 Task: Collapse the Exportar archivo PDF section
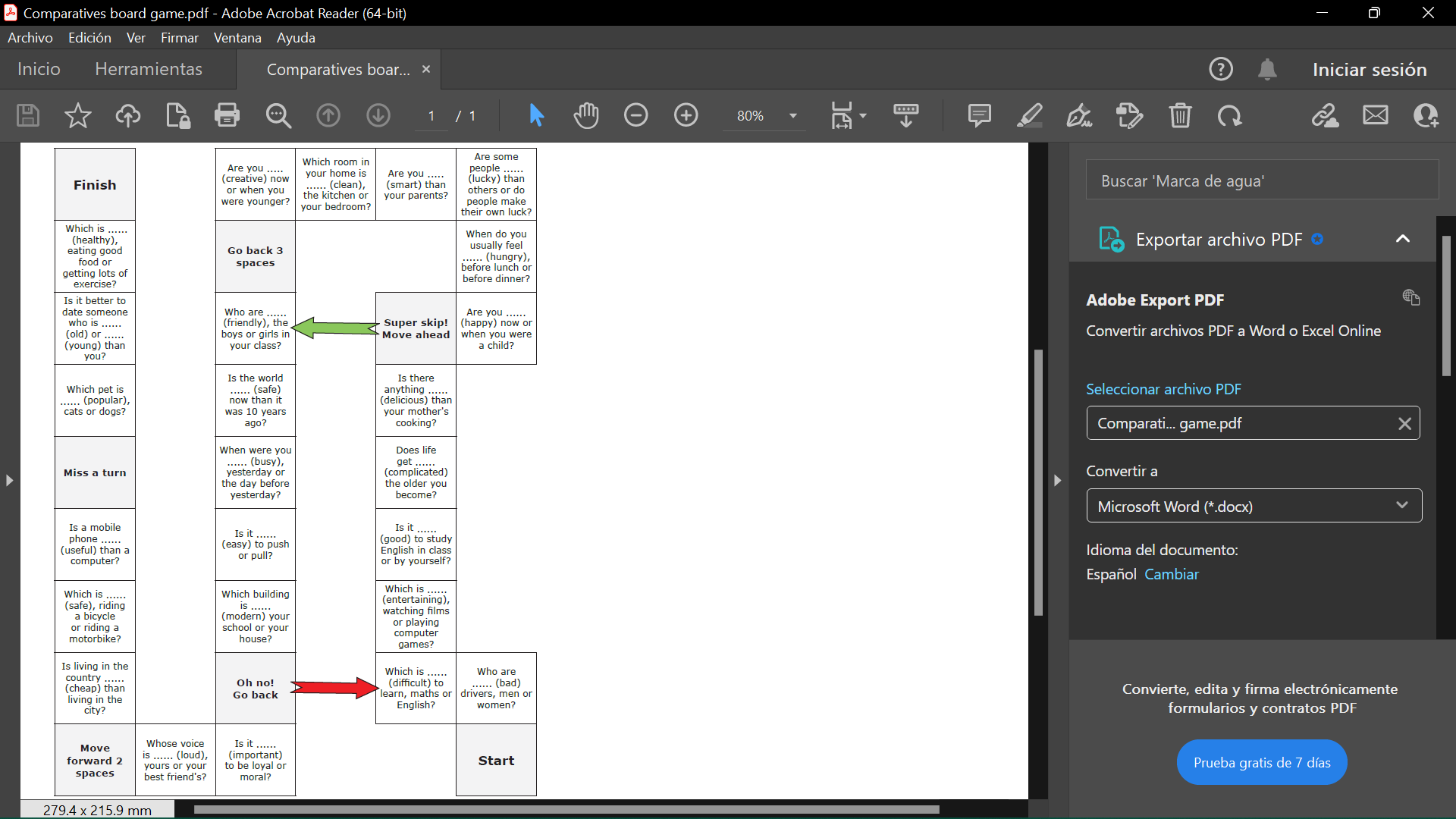tap(1402, 239)
